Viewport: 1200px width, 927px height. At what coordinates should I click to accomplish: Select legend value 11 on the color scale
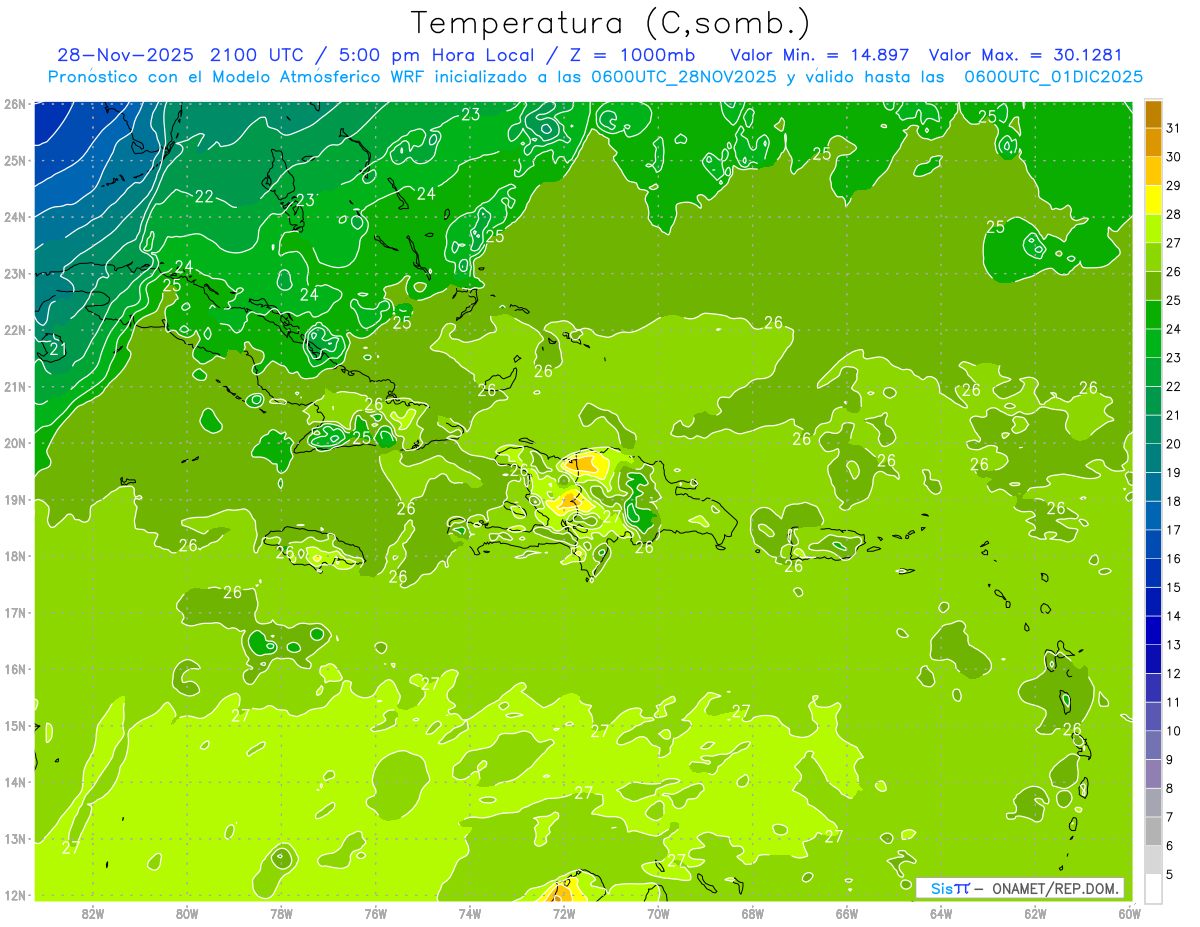(x=1173, y=702)
